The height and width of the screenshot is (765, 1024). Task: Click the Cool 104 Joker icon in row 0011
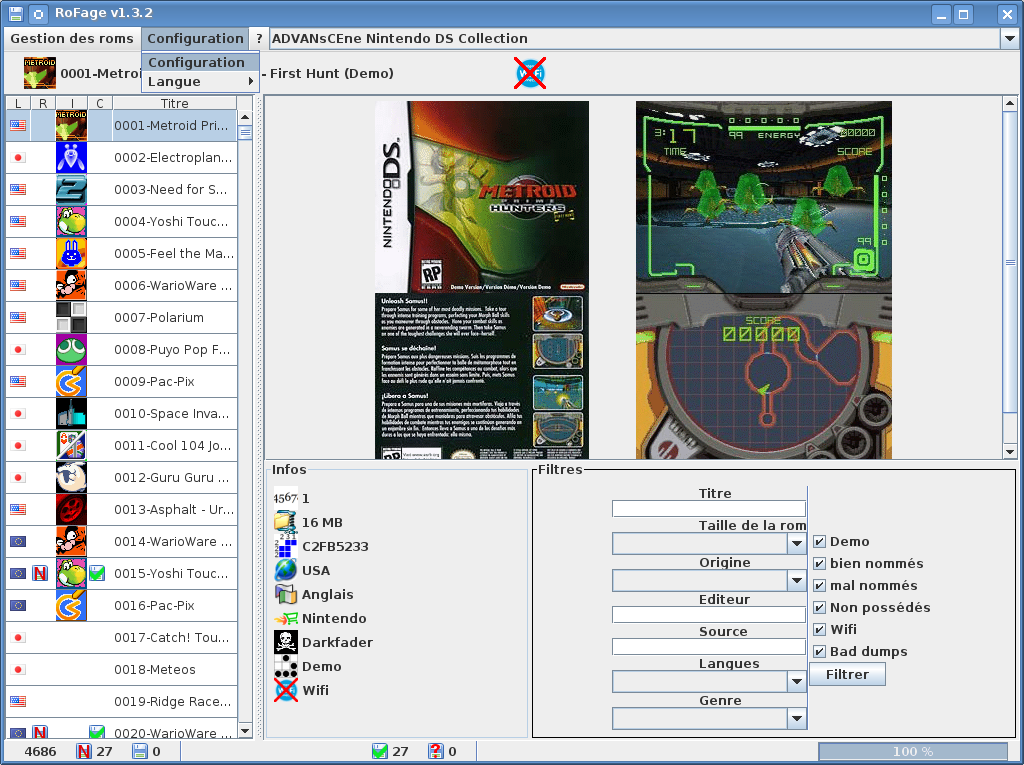pos(71,446)
